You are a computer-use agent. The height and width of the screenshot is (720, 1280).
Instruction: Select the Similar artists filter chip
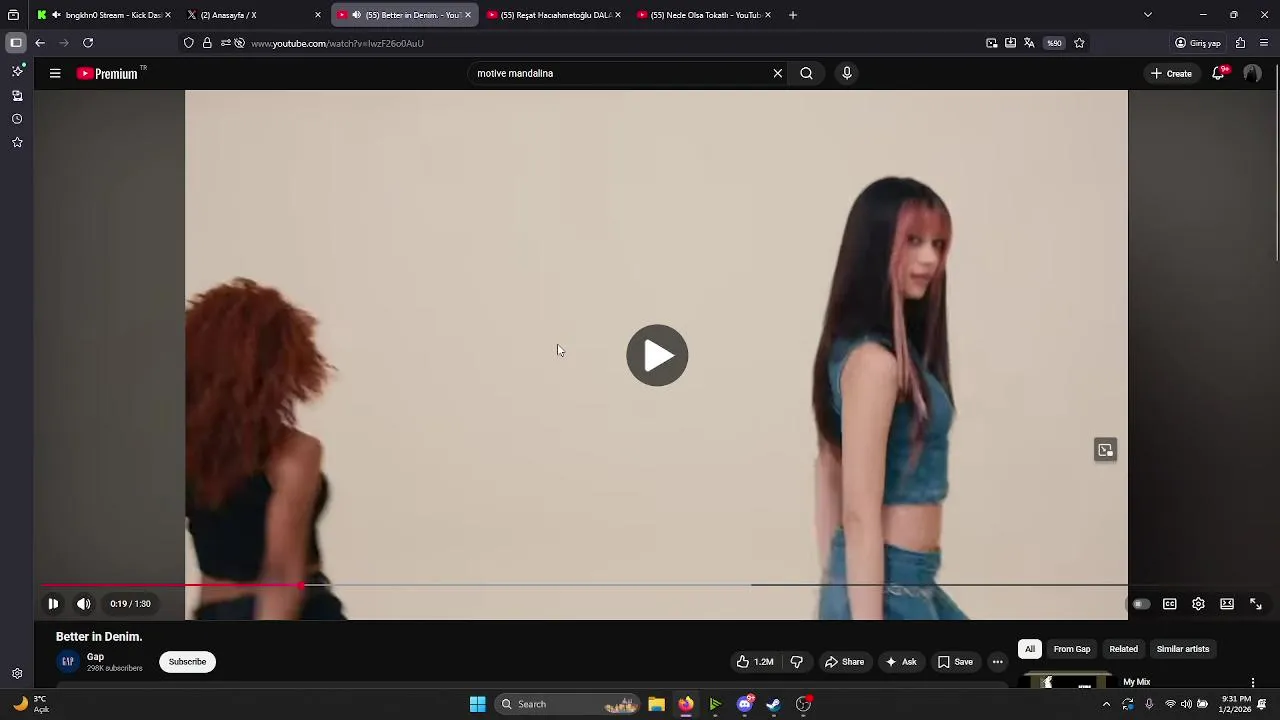(x=1183, y=649)
